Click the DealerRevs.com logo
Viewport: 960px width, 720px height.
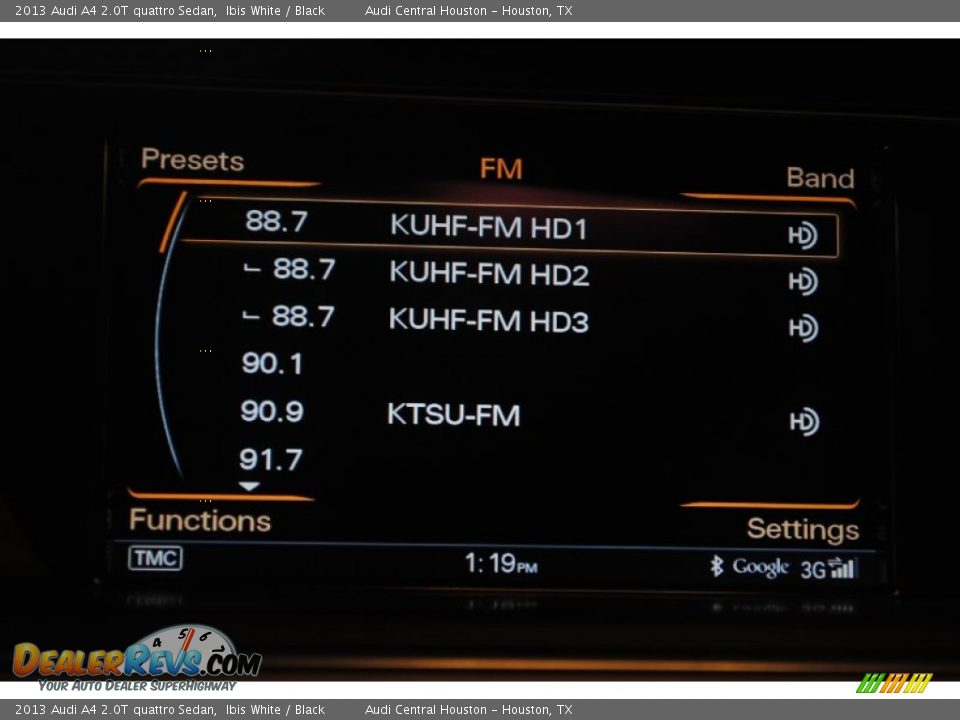[x=137, y=660]
